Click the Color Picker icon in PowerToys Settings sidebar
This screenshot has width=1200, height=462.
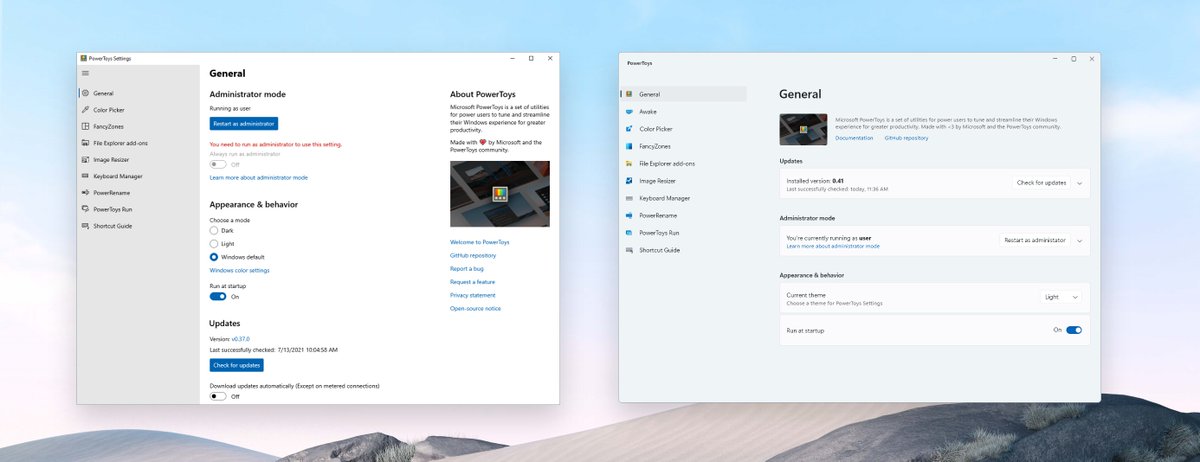coord(85,109)
